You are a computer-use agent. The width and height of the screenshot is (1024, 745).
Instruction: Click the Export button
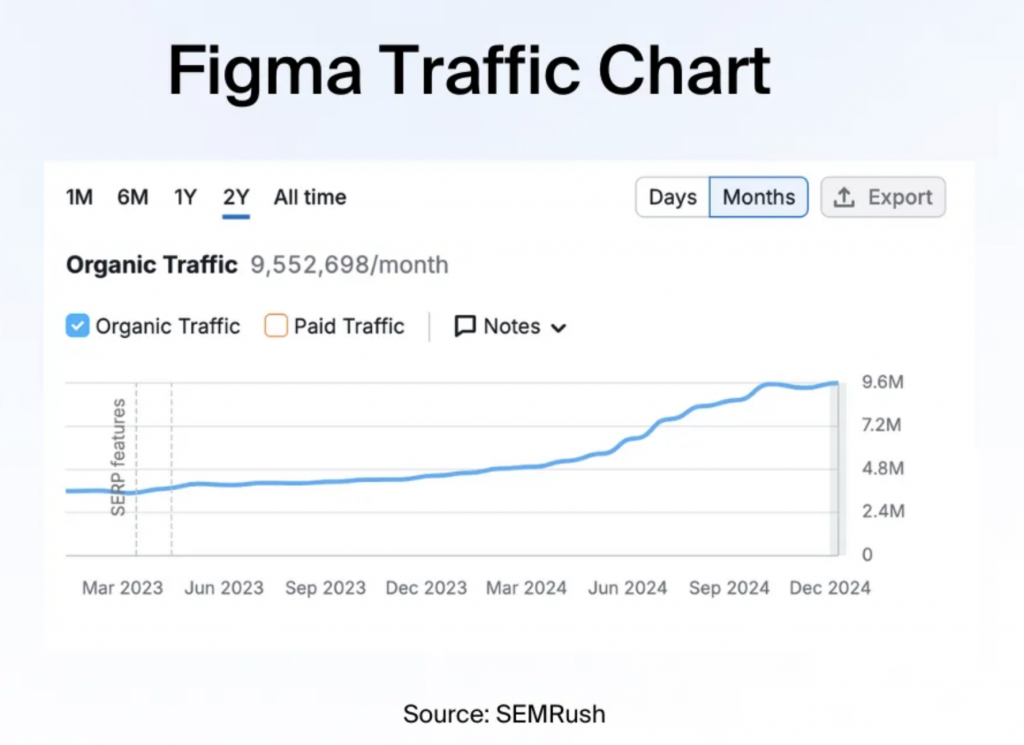point(883,197)
